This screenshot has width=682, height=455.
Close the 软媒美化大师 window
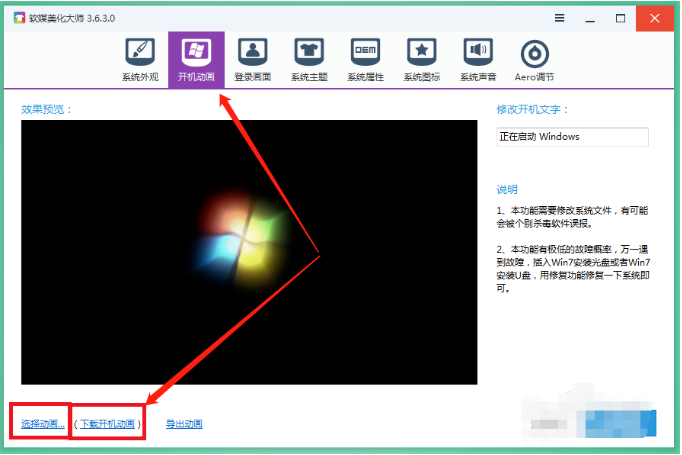655,18
